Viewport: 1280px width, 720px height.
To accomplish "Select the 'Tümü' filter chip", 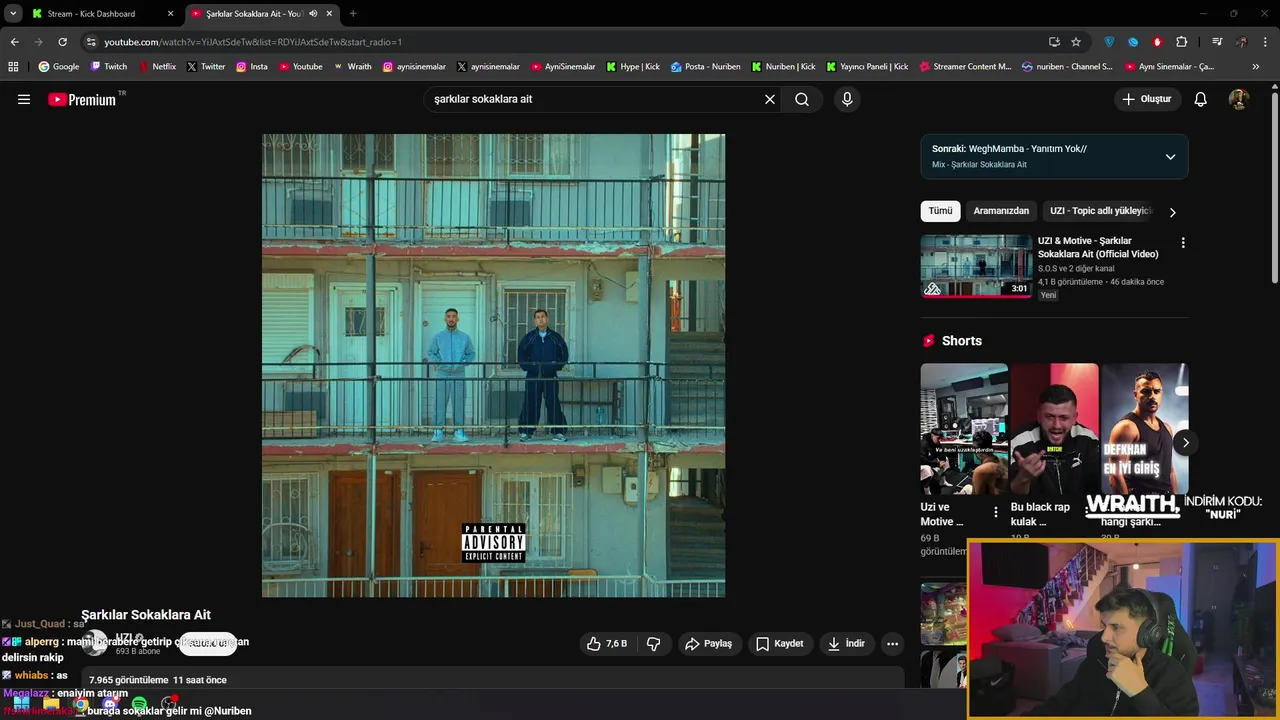I will tap(940, 211).
